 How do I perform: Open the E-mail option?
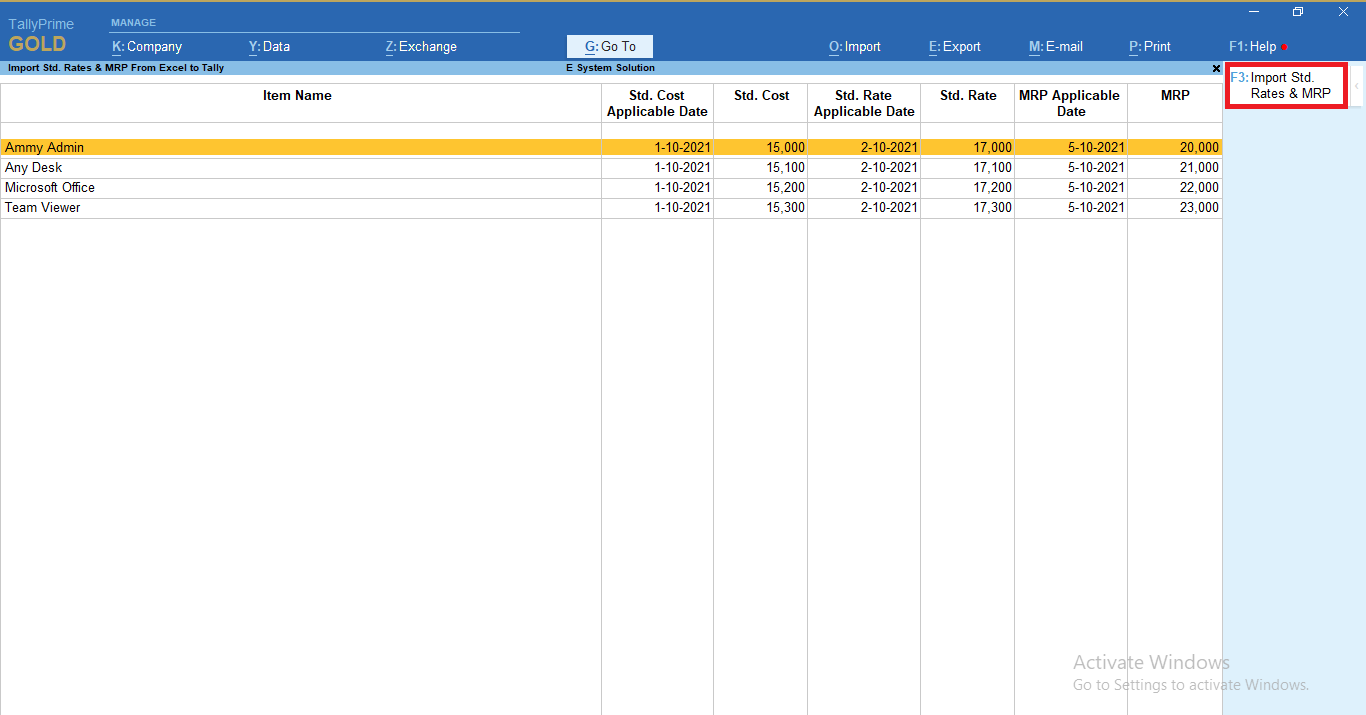tap(1055, 46)
